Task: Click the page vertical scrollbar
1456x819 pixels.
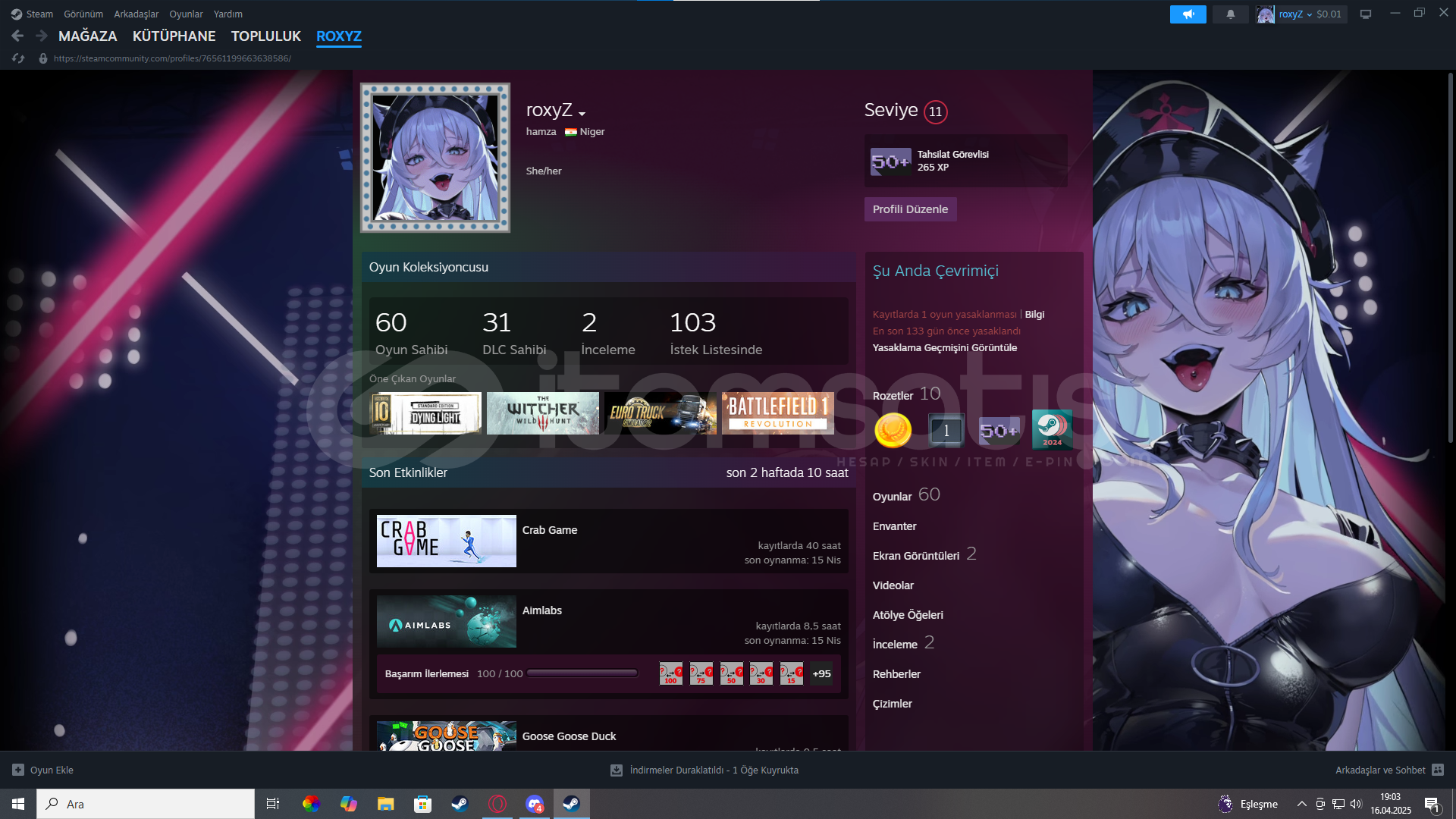Action: coord(1450,258)
